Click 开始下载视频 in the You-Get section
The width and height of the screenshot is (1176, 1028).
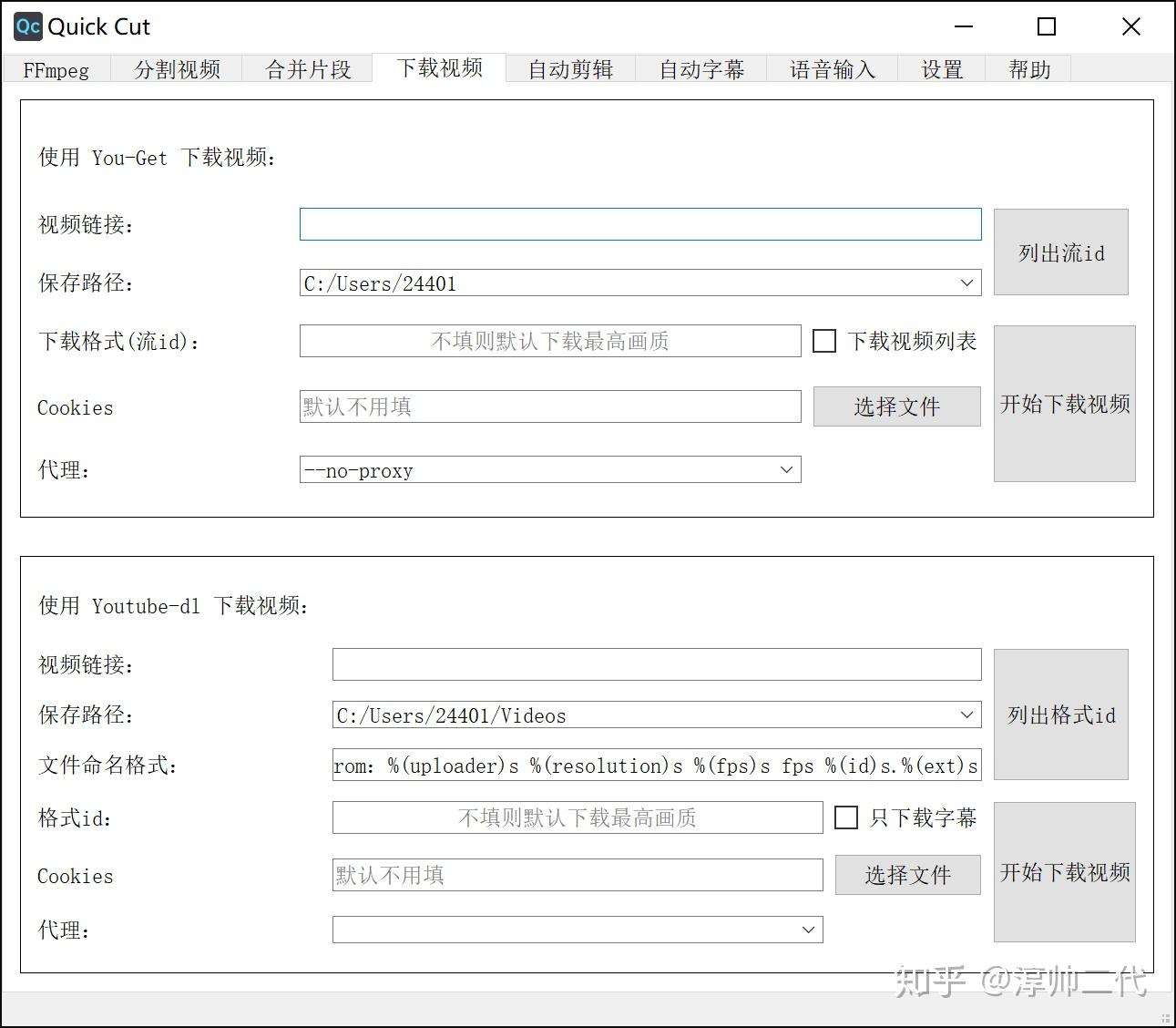pos(1063,404)
